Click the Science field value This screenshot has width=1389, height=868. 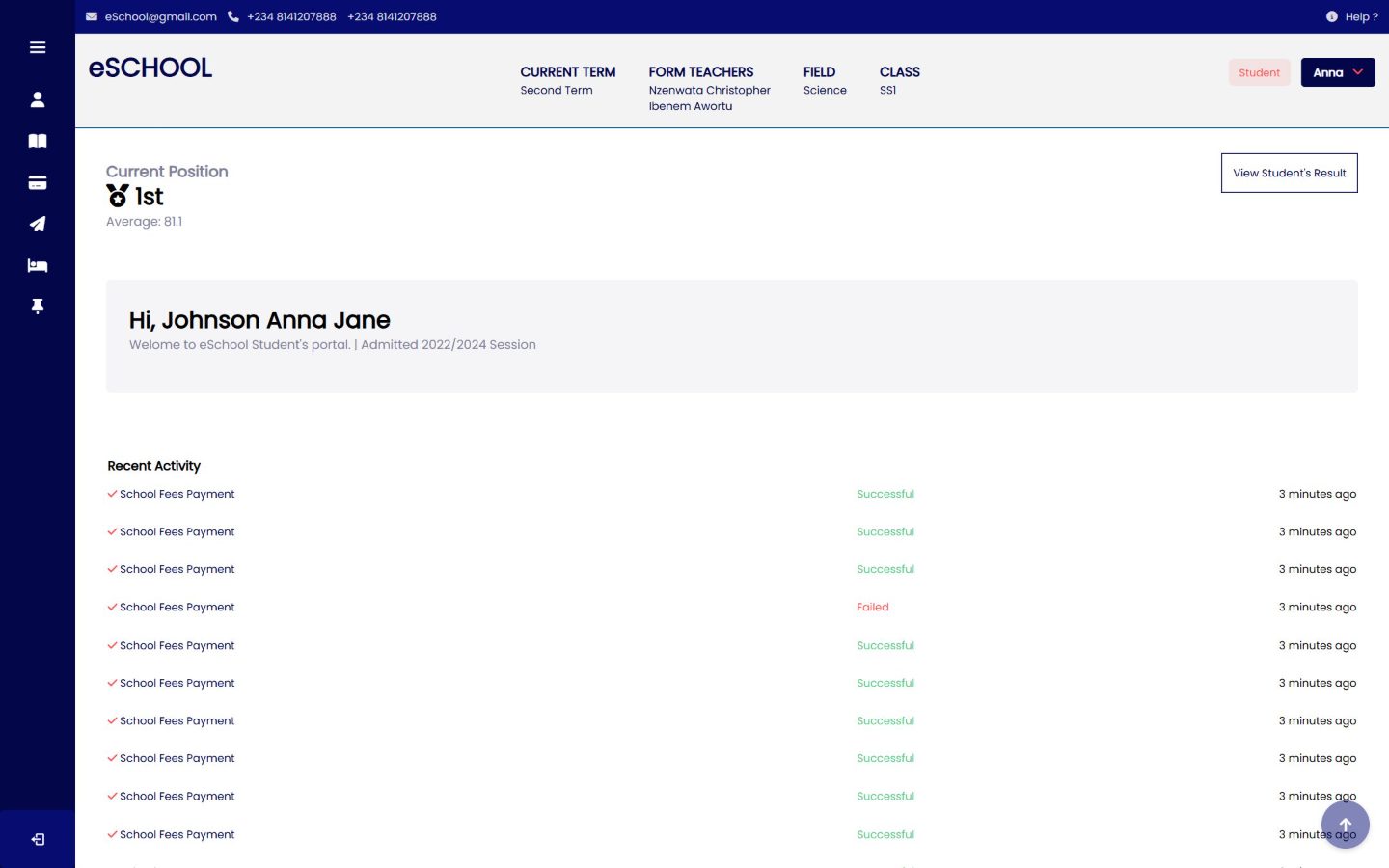pos(825,90)
